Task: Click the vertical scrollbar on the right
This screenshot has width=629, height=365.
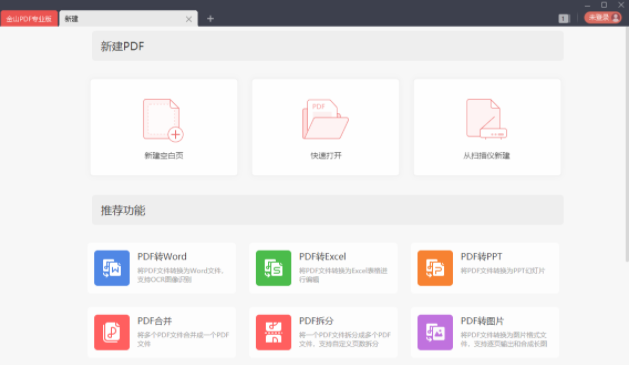Action: [627, 144]
